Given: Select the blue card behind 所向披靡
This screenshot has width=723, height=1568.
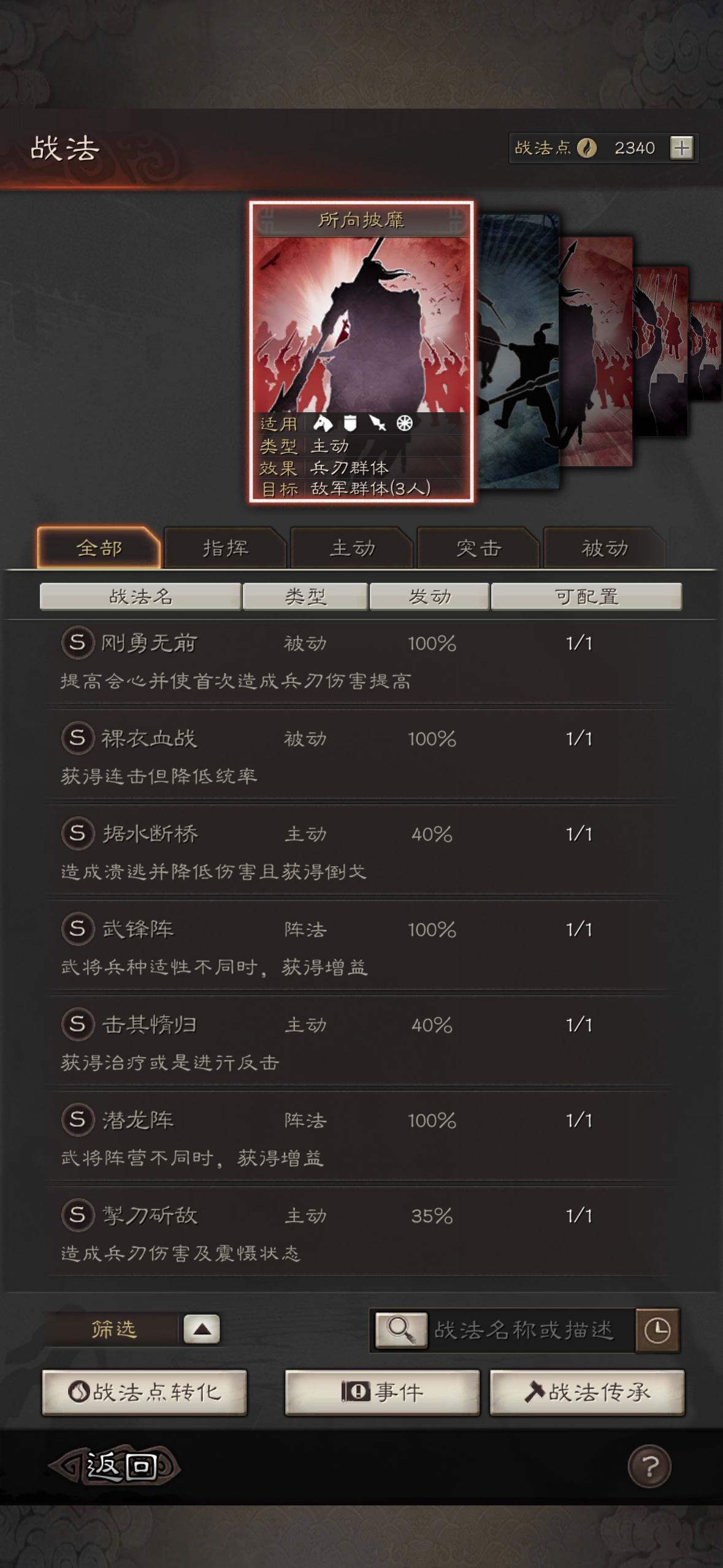Looking at the screenshot, I should coord(518,351).
